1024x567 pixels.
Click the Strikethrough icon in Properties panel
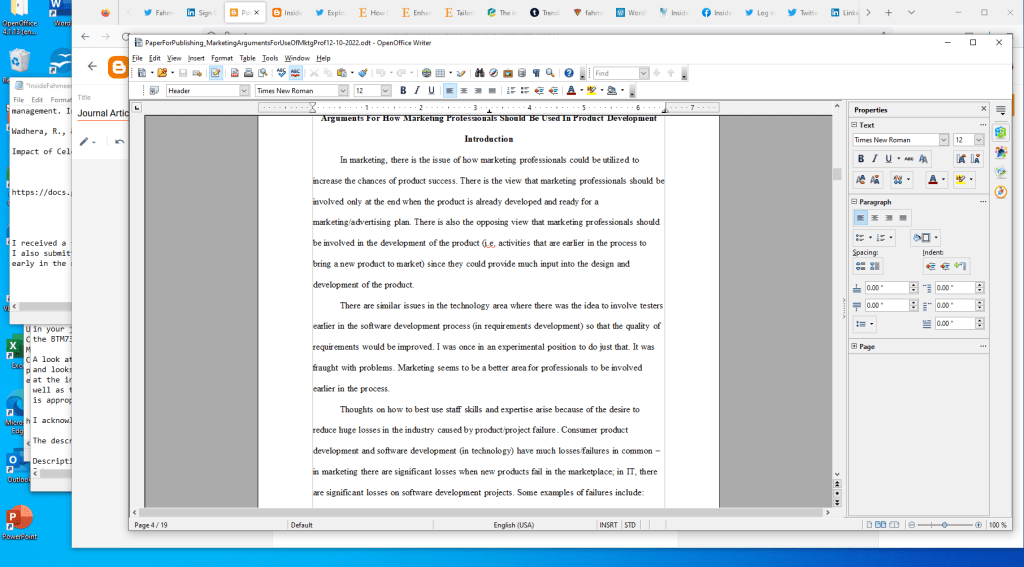[x=909, y=159]
